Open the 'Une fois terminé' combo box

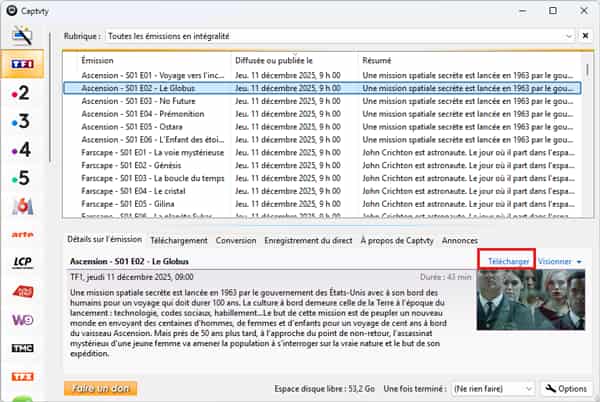point(493,389)
